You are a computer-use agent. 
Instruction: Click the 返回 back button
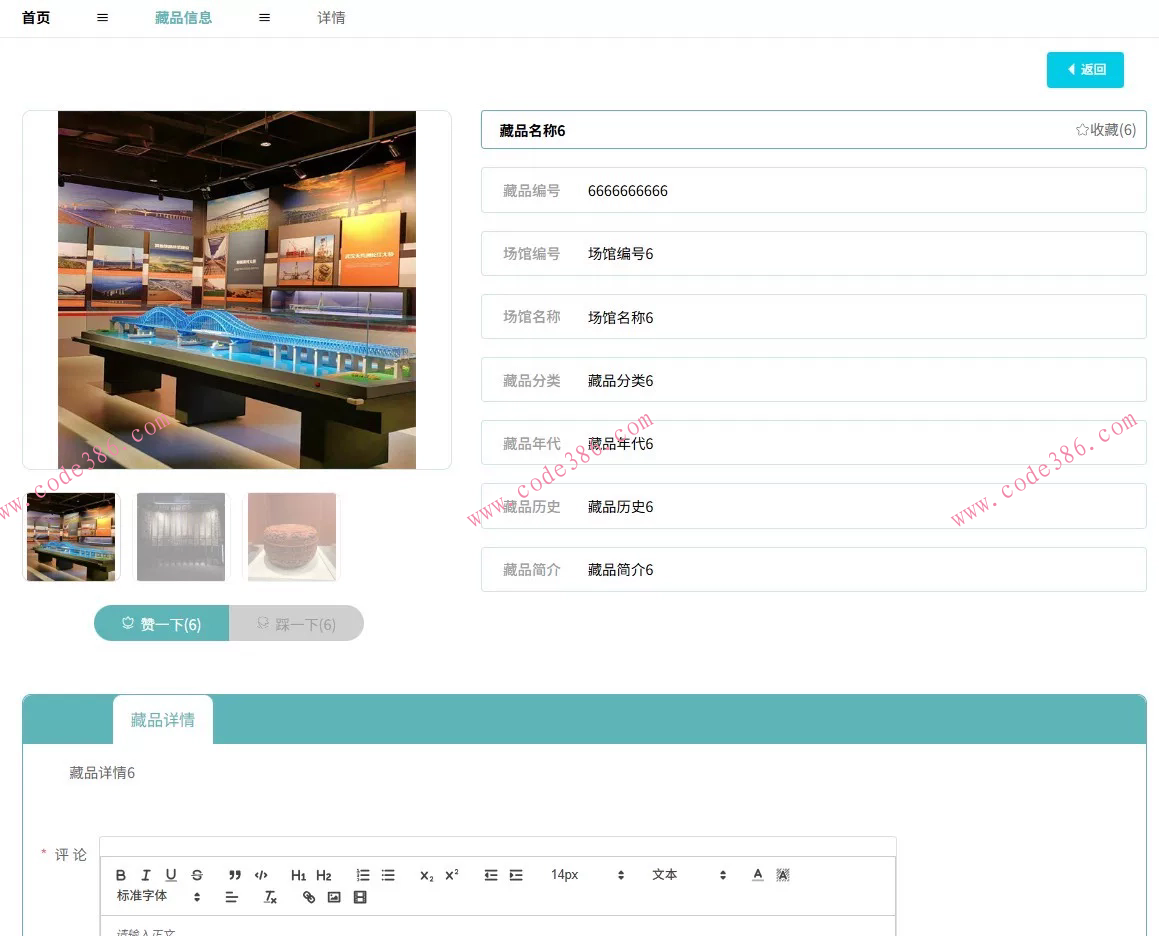coord(1085,70)
